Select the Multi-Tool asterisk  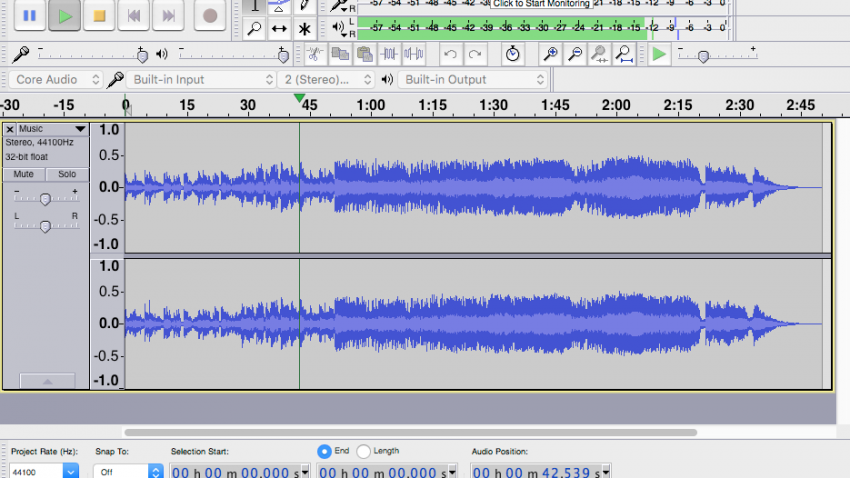coord(304,29)
